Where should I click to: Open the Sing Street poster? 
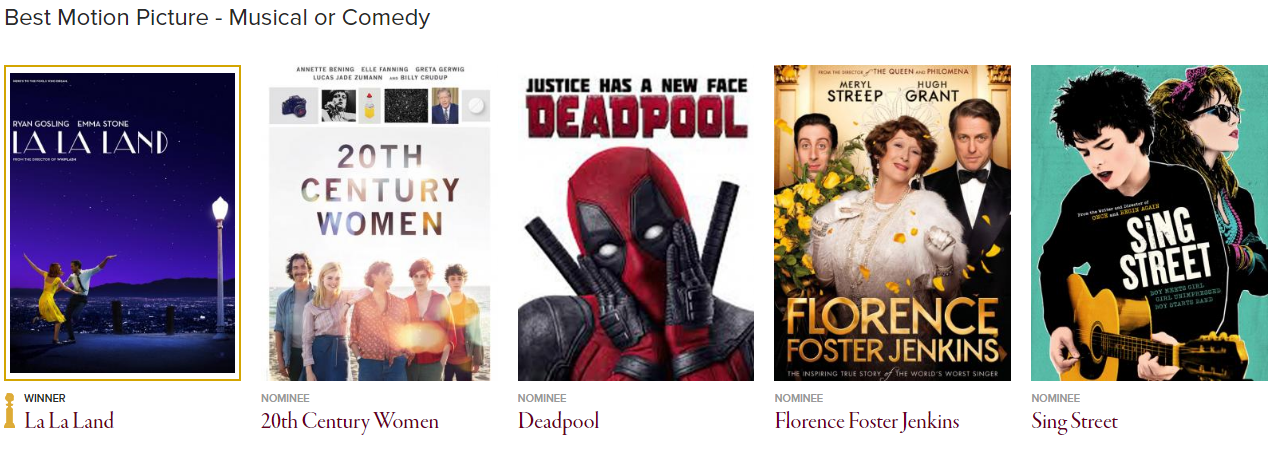1149,223
